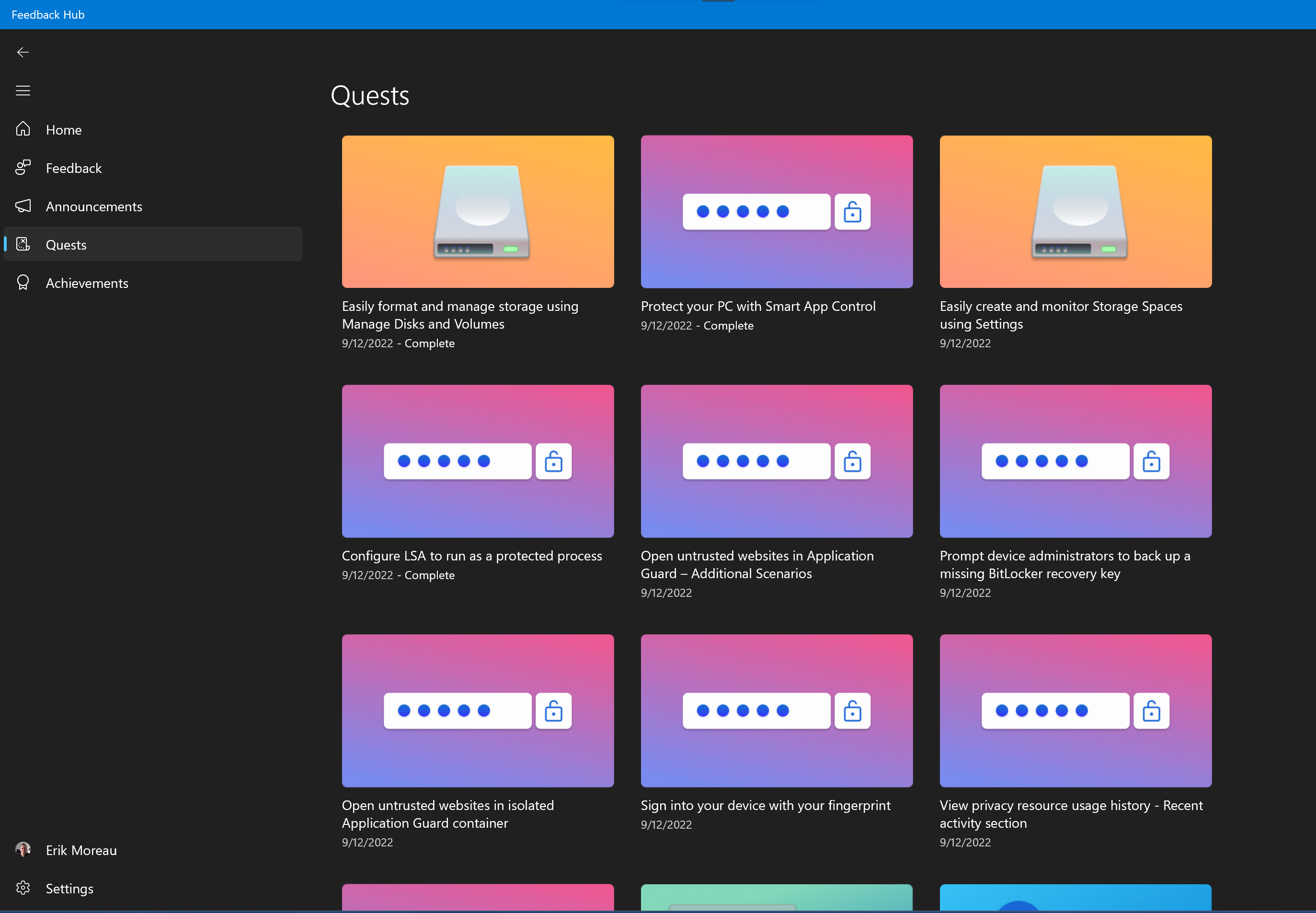Go to the Achievements section
Image resolution: width=1316 pixels, height=913 pixels.
(87, 283)
